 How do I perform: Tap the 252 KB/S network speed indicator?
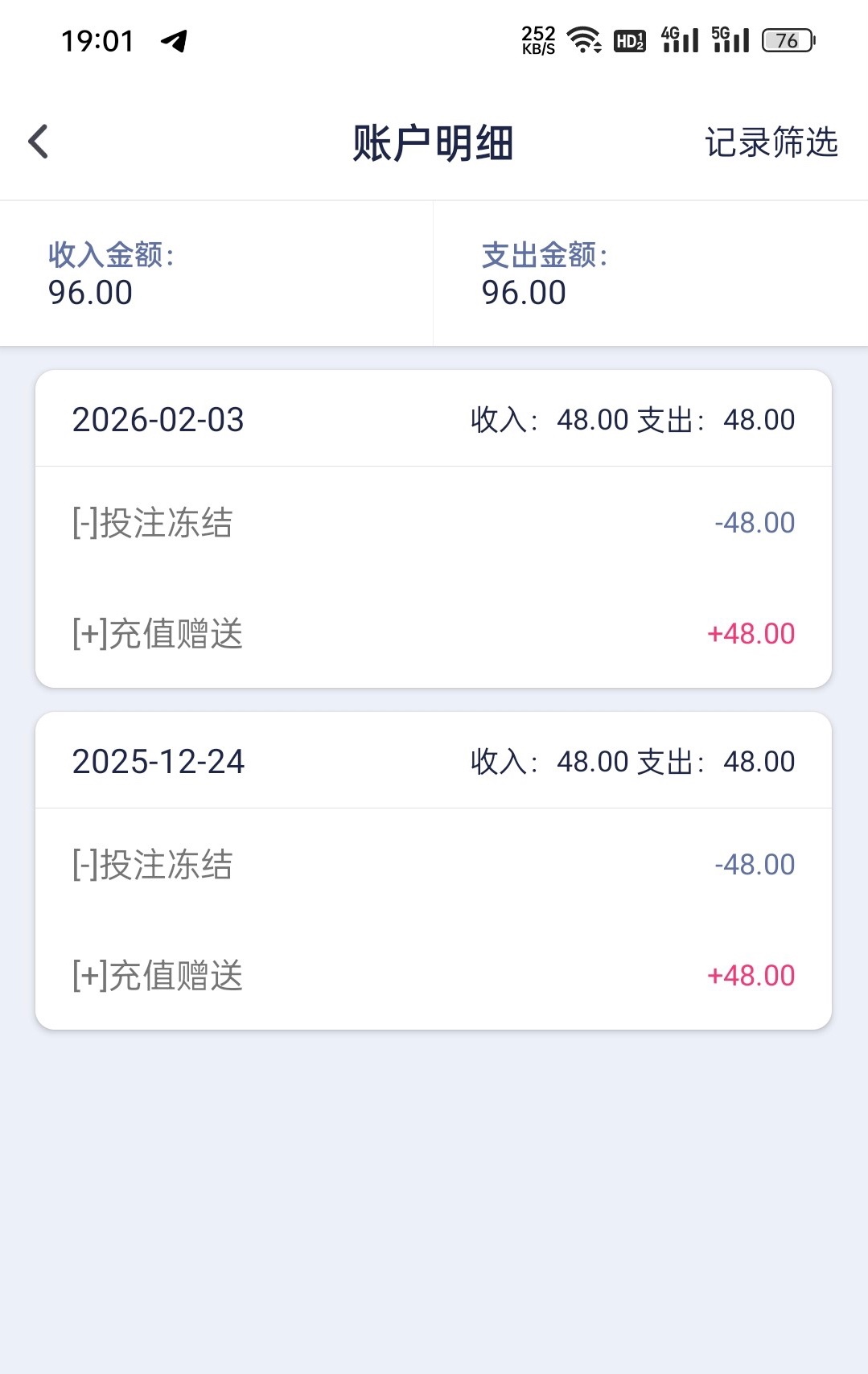click(538, 39)
